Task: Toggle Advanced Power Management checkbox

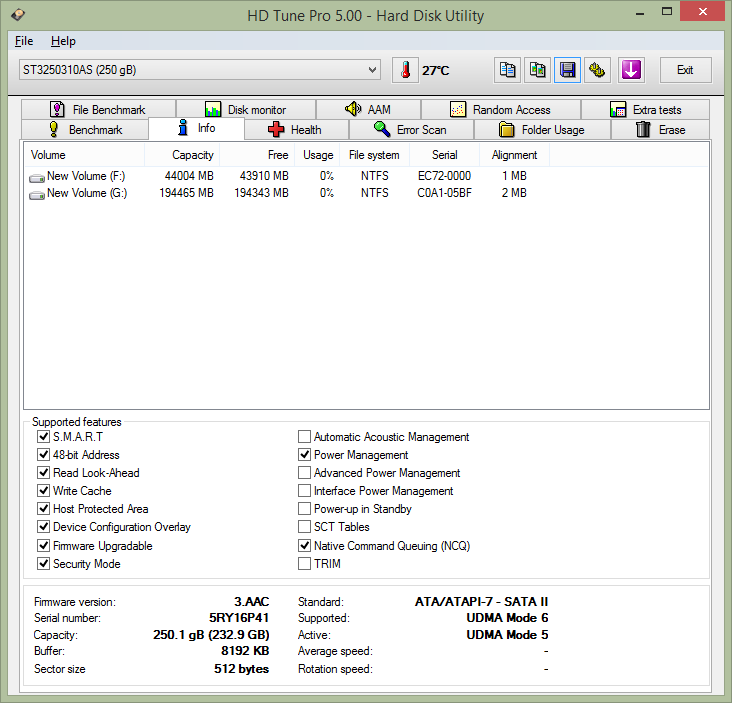Action: coord(304,472)
